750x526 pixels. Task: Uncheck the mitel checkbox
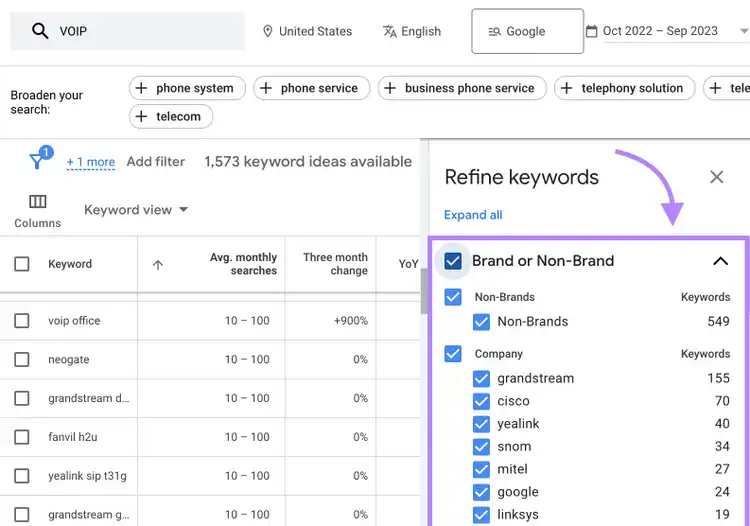tap(481, 469)
